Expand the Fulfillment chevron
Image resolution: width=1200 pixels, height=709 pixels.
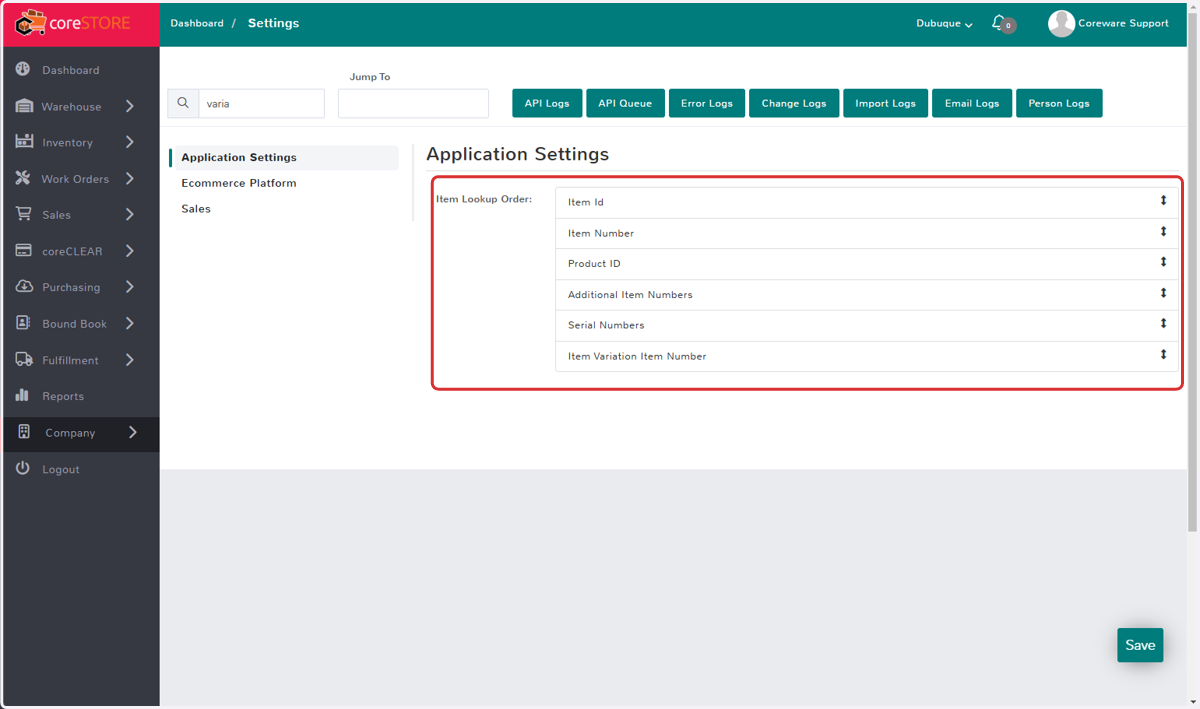tap(130, 359)
